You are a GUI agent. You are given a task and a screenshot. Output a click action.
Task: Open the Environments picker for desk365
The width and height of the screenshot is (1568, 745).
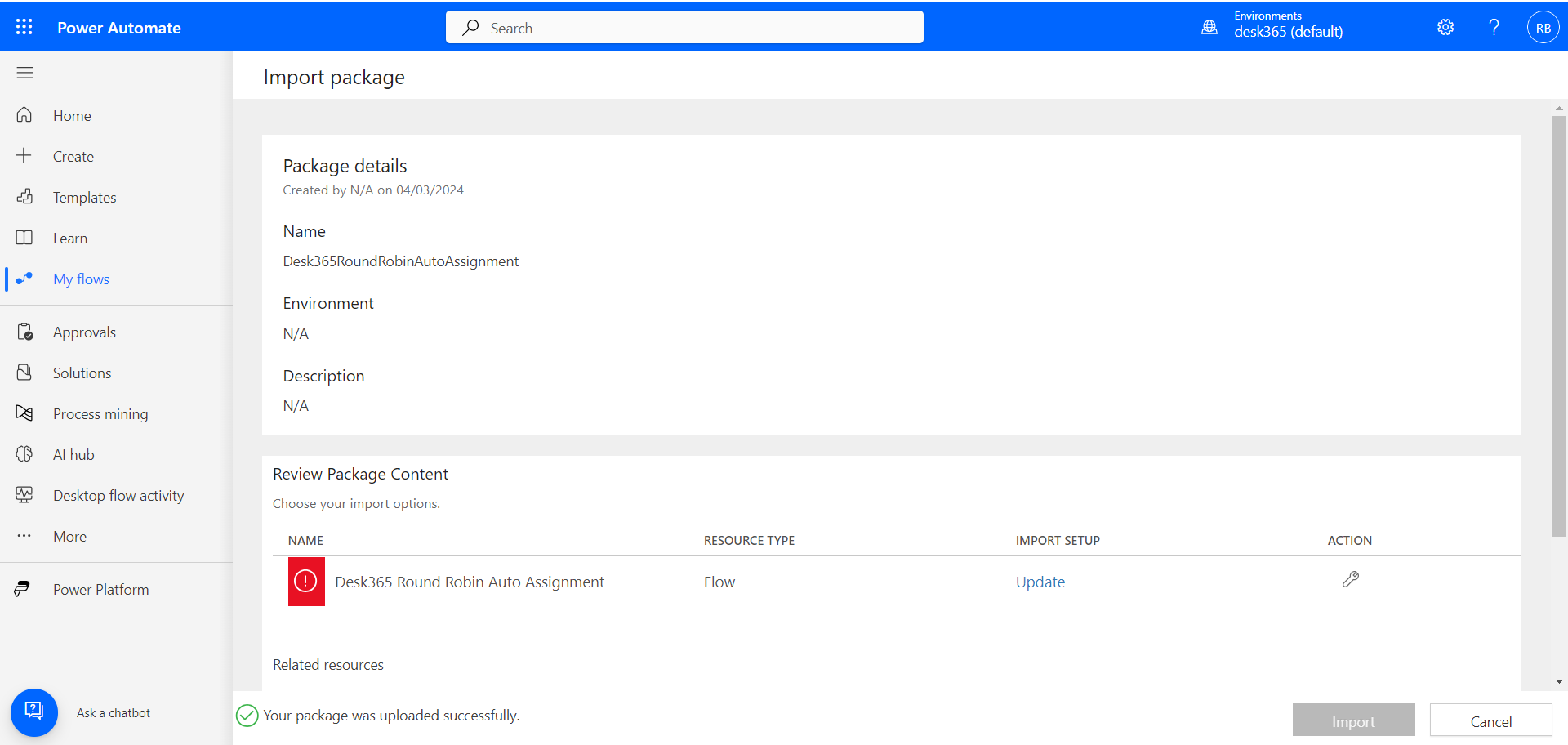1289,27
